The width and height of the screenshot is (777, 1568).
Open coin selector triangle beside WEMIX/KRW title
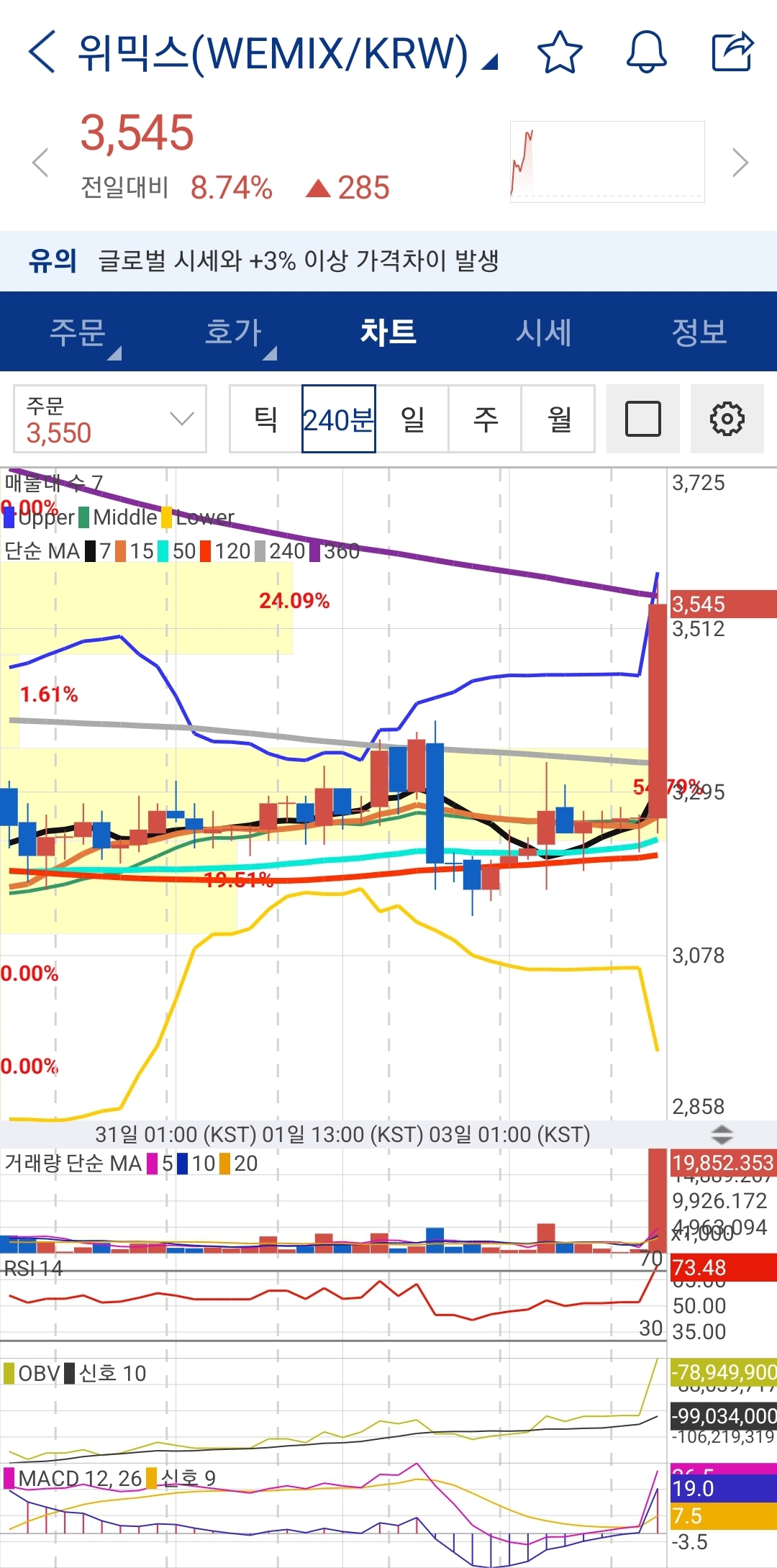click(489, 63)
